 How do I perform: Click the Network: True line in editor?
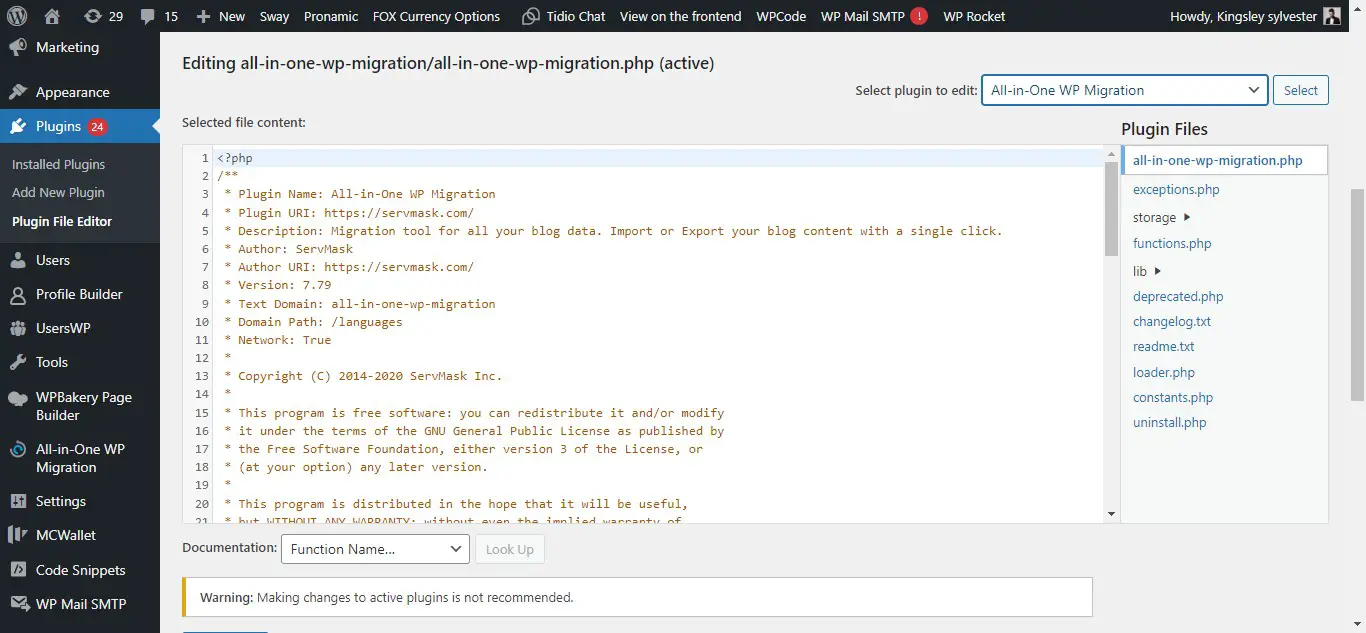tap(278, 340)
